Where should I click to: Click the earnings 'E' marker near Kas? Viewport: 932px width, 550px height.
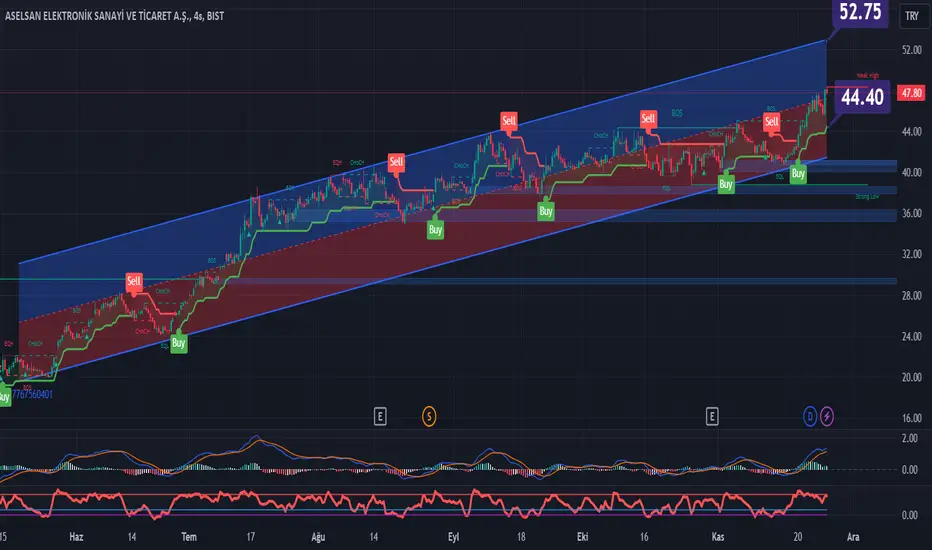point(711,416)
